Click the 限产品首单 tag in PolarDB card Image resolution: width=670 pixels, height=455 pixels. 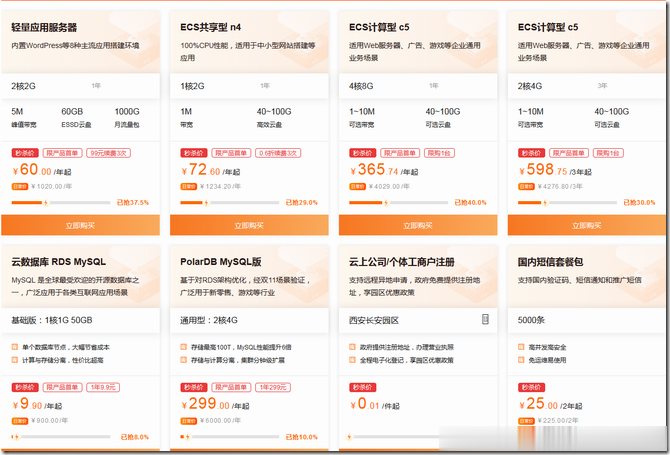(x=231, y=387)
